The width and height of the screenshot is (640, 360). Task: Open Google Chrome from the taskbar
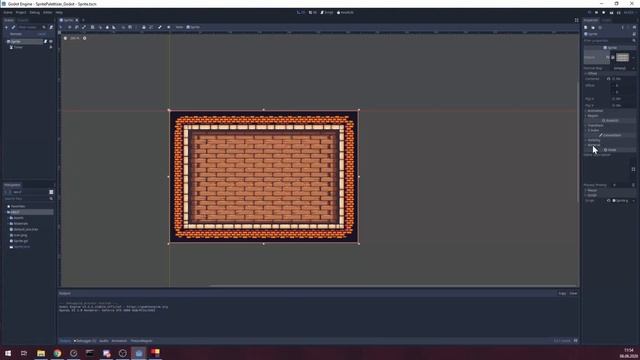pos(57,353)
